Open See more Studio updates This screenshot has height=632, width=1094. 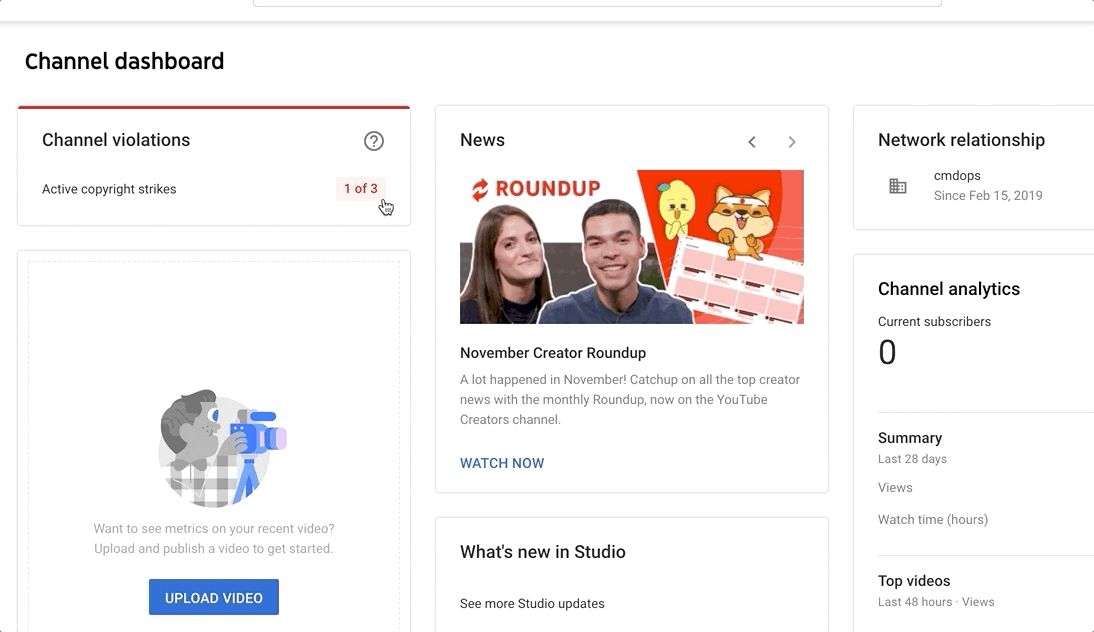[x=532, y=603]
